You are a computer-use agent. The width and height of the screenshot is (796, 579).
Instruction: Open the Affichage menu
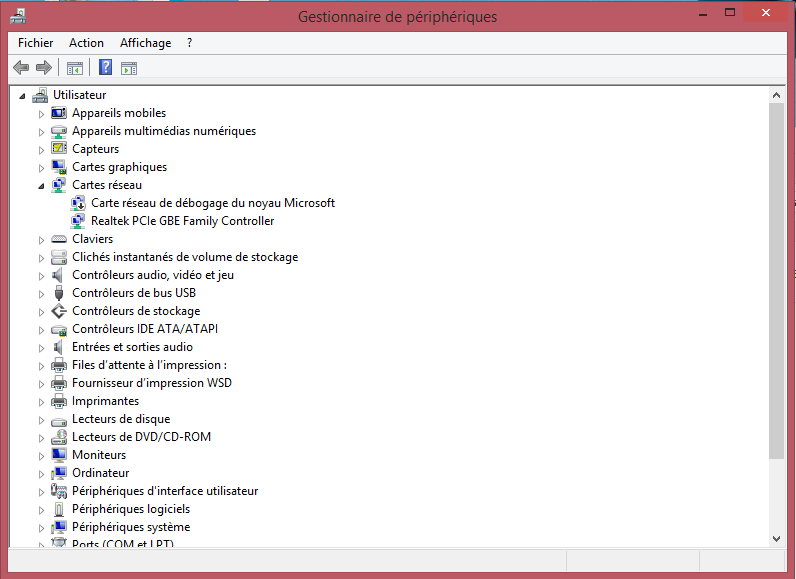point(145,43)
